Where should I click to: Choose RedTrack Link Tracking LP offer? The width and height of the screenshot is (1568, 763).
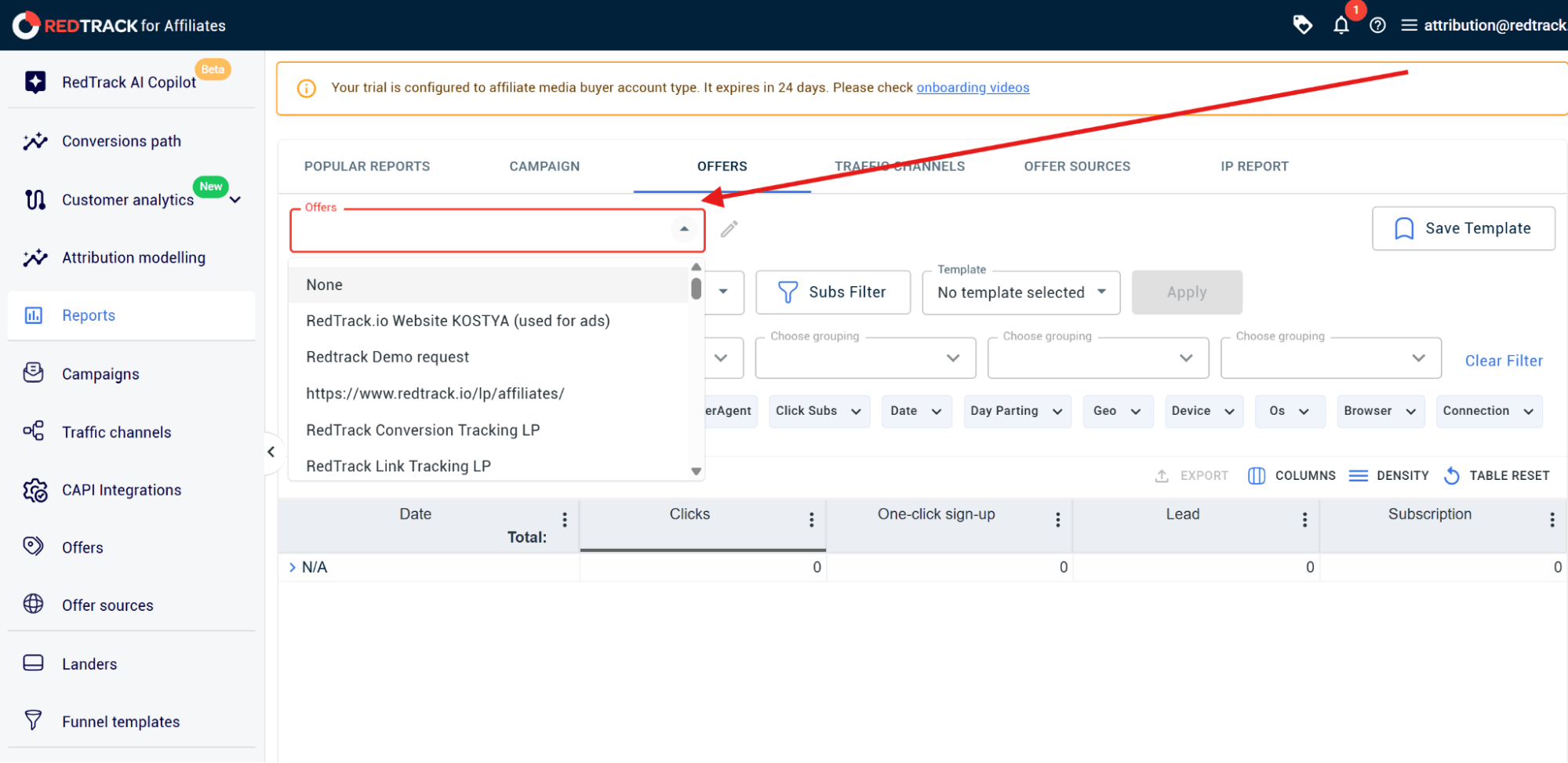click(489, 467)
